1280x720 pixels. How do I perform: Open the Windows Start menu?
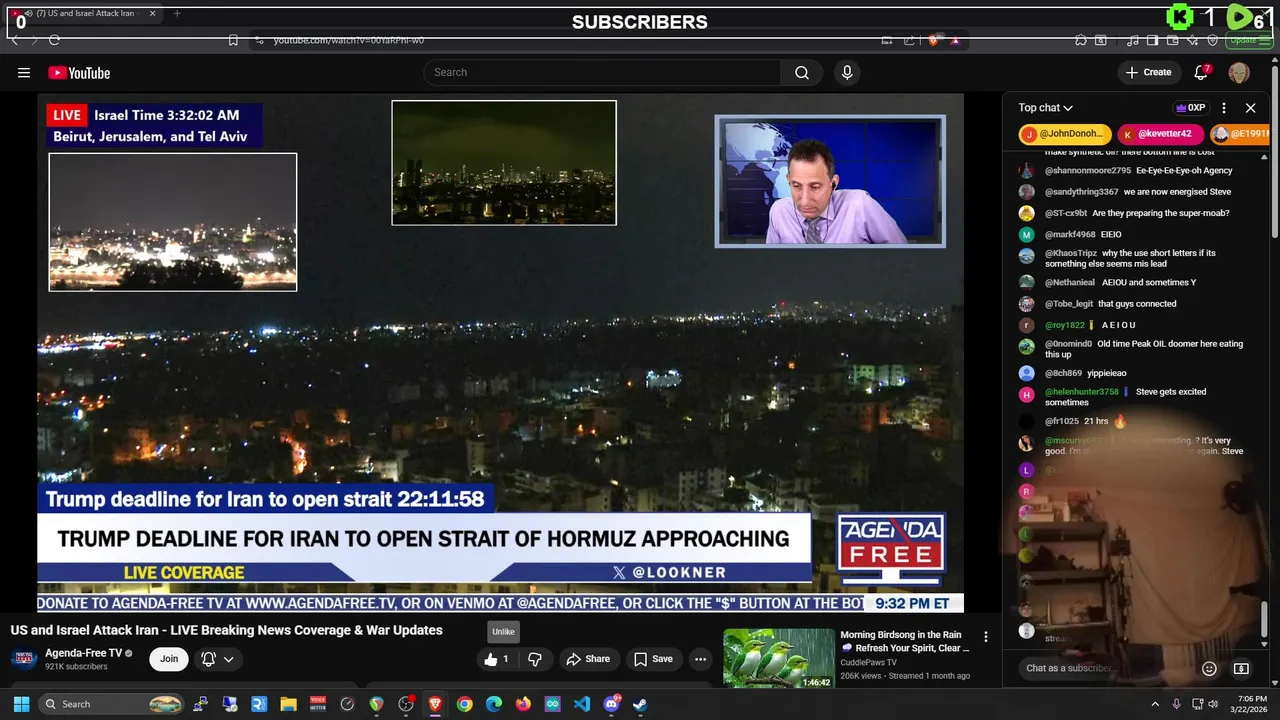21,704
